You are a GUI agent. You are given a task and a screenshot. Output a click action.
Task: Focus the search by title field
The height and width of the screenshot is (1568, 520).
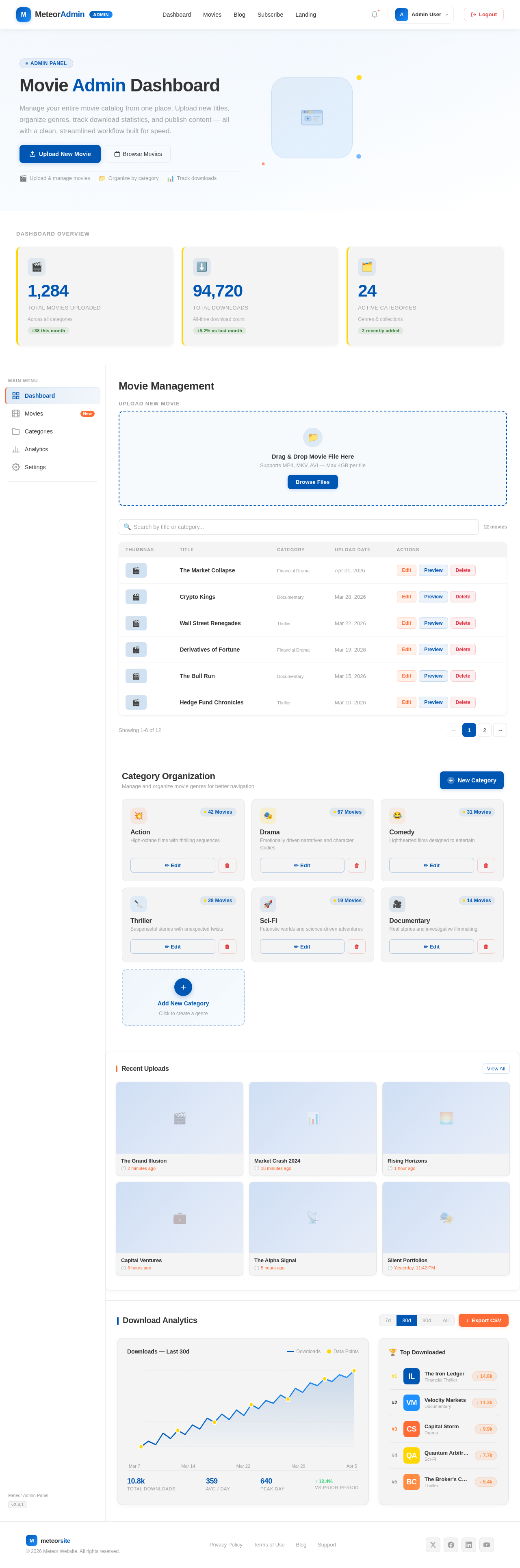(298, 527)
